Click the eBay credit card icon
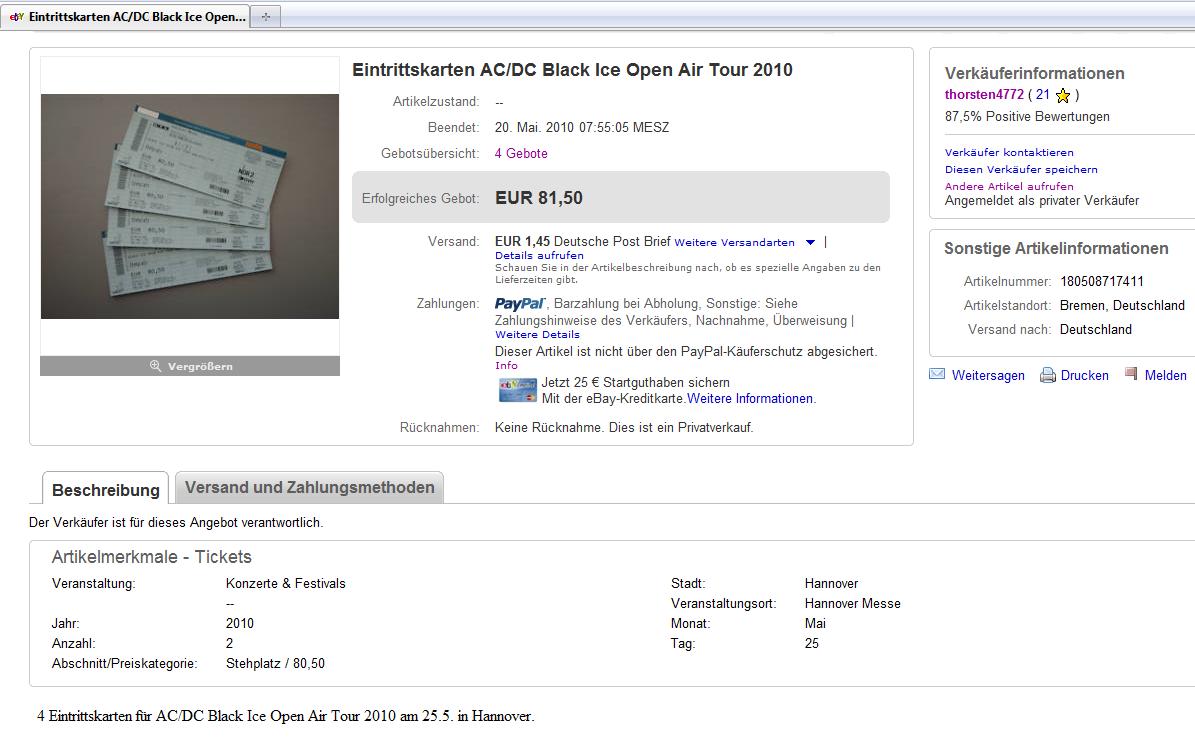1195x752 pixels. (x=518, y=390)
